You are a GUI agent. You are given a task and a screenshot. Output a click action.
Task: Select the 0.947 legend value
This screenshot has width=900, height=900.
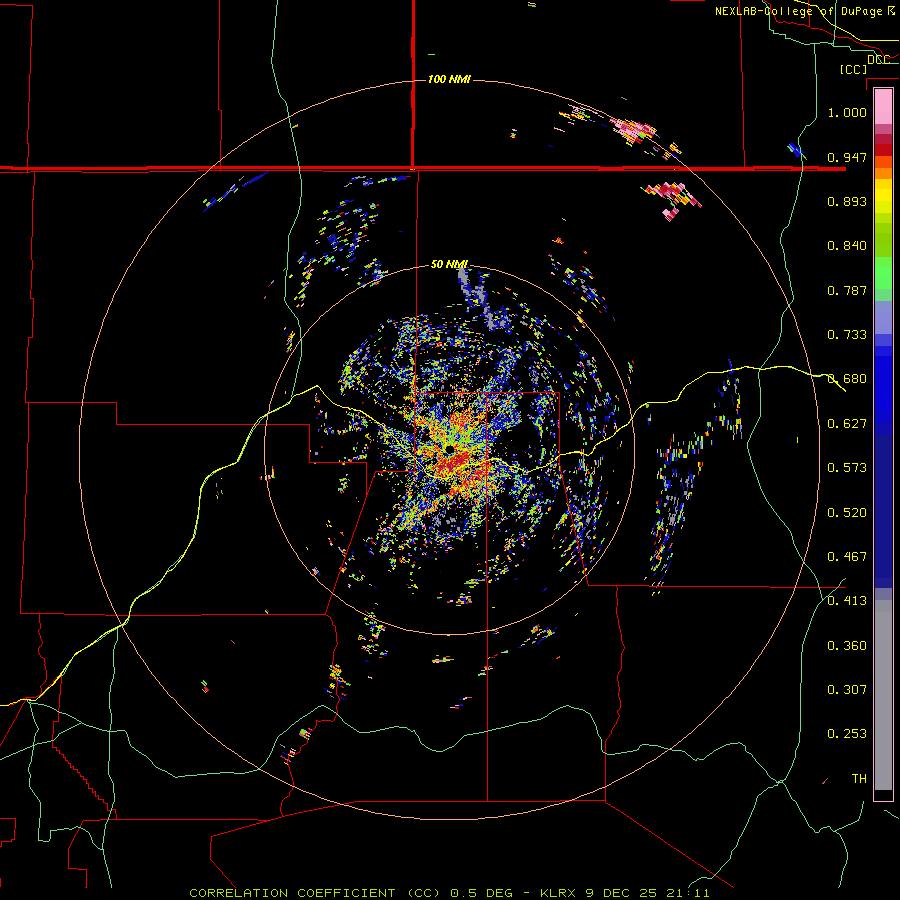pos(847,157)
